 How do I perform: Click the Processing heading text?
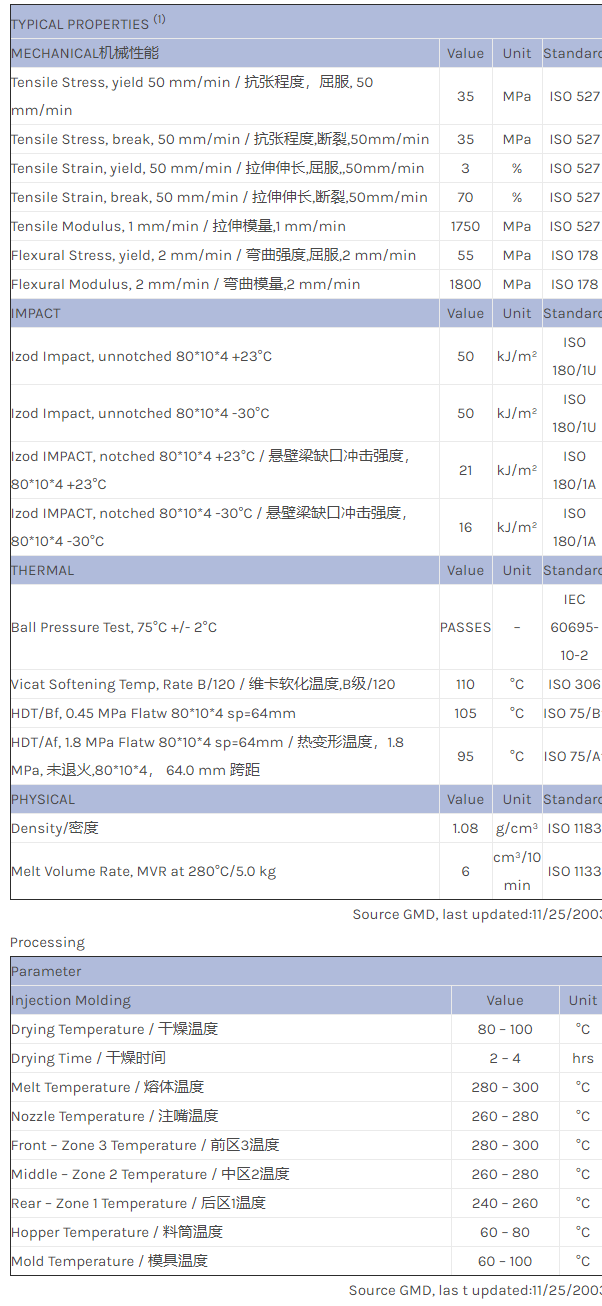point(47,942)
